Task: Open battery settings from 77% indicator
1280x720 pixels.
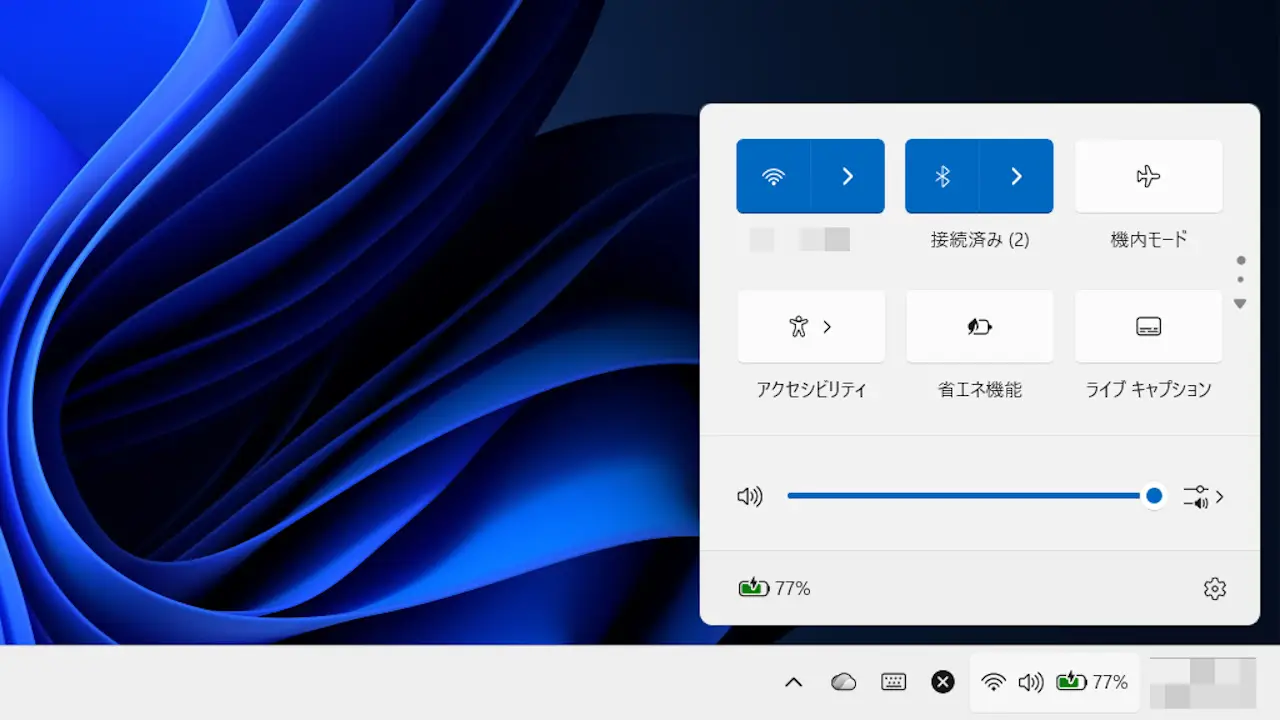Action: (775, 589)
